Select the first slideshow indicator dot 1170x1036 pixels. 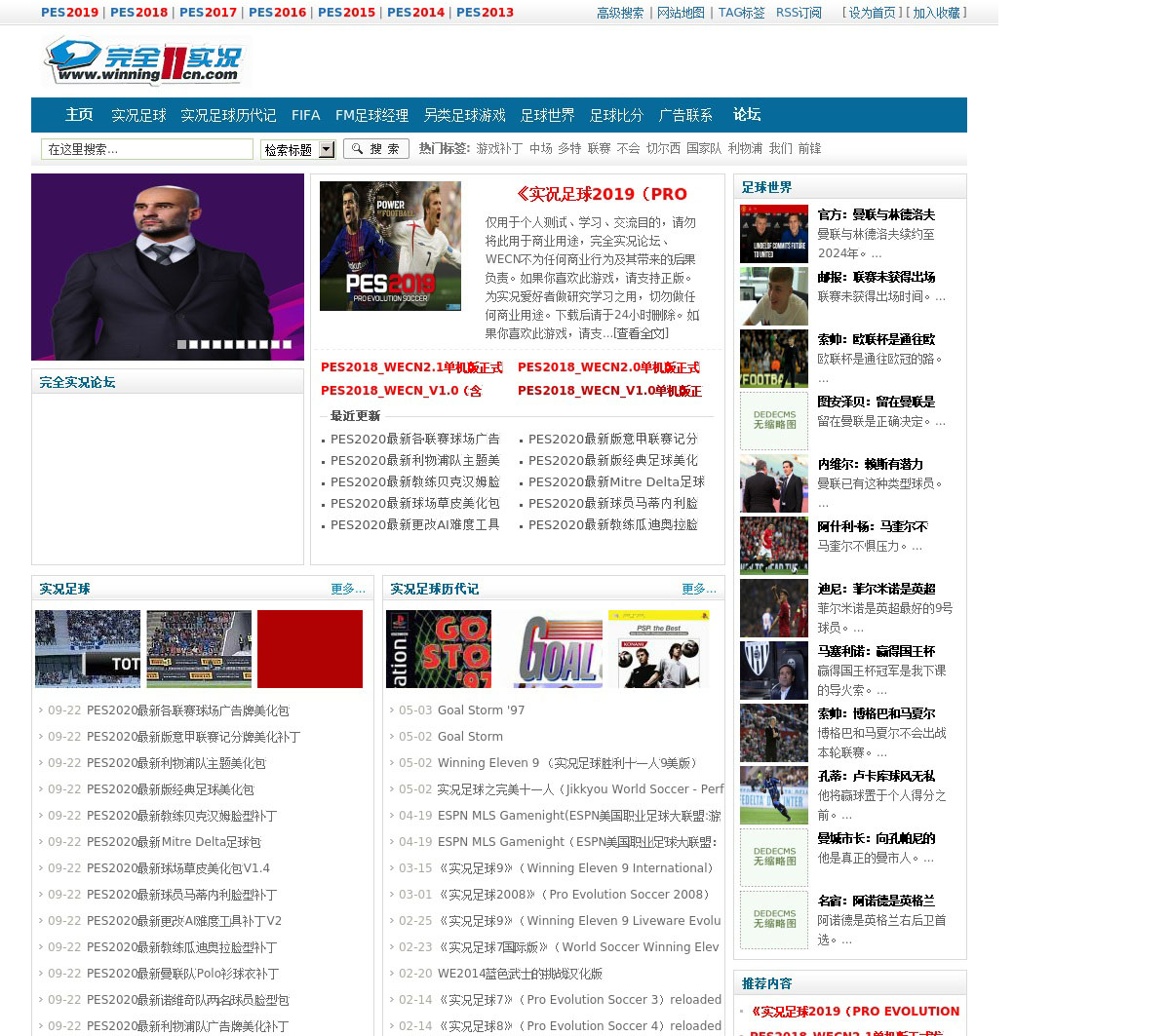click(181, 344)
